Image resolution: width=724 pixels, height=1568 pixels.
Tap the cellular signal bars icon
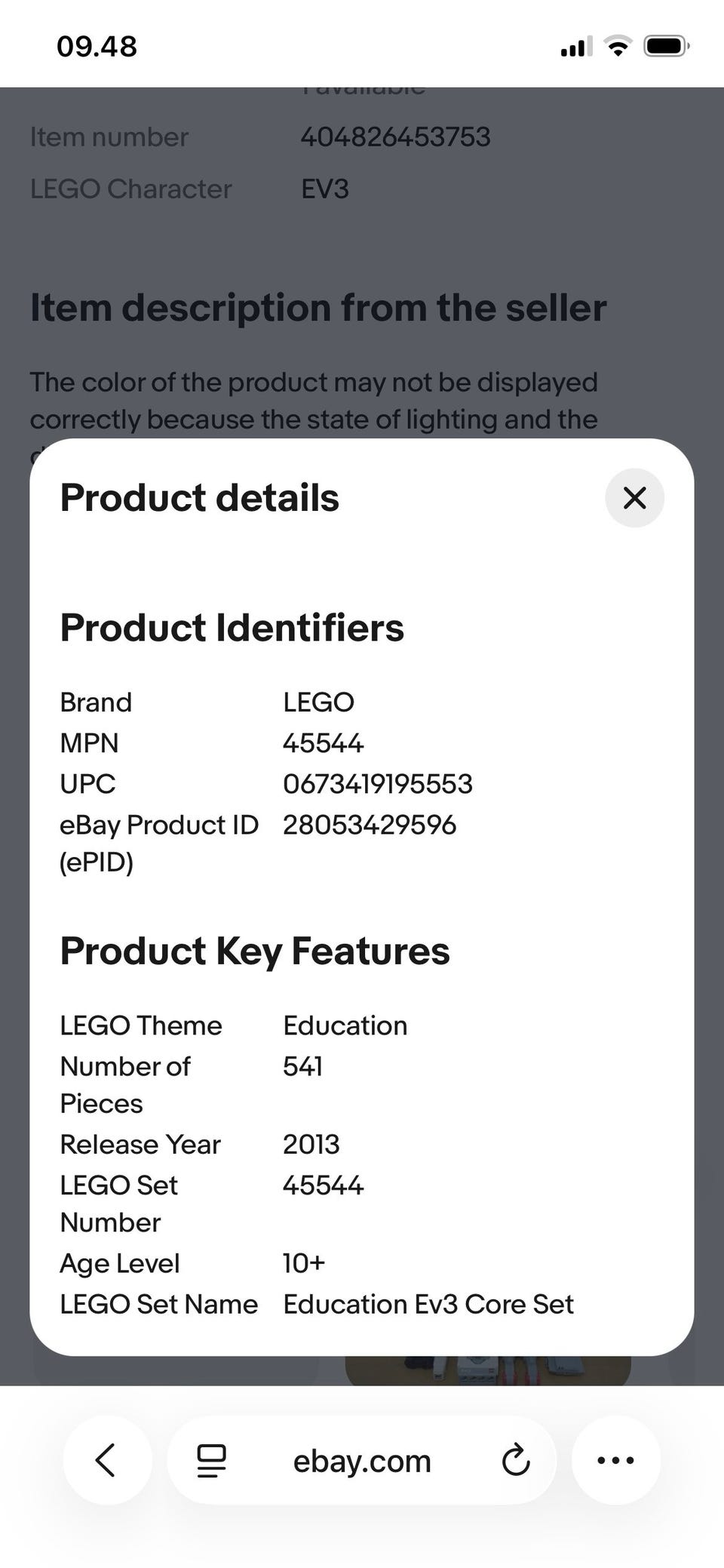pyautogui.click(x=576, y=47)
